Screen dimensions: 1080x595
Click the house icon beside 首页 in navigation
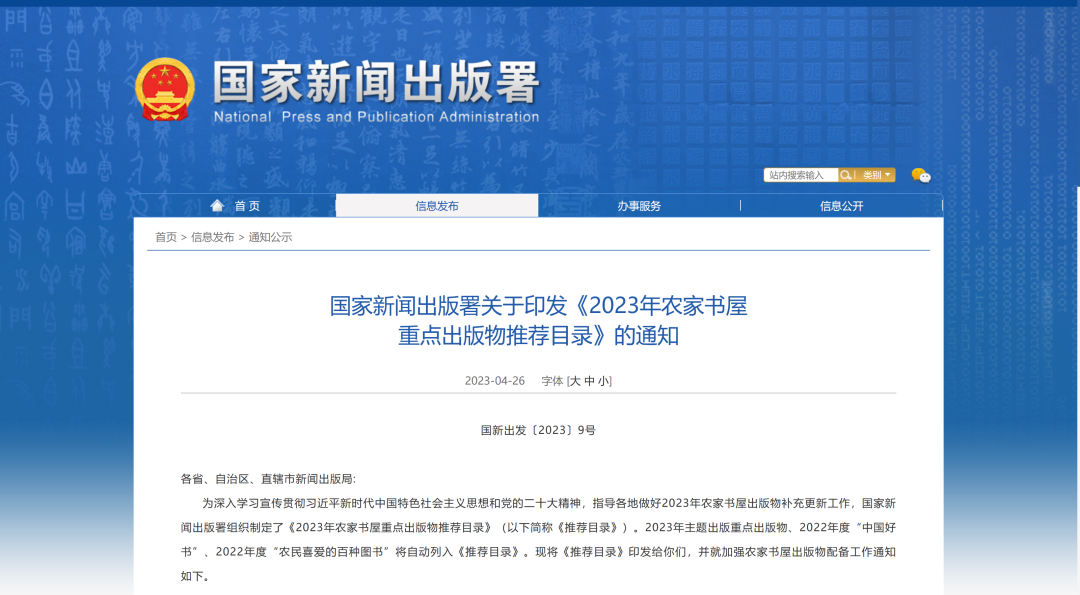click(217, 206)
